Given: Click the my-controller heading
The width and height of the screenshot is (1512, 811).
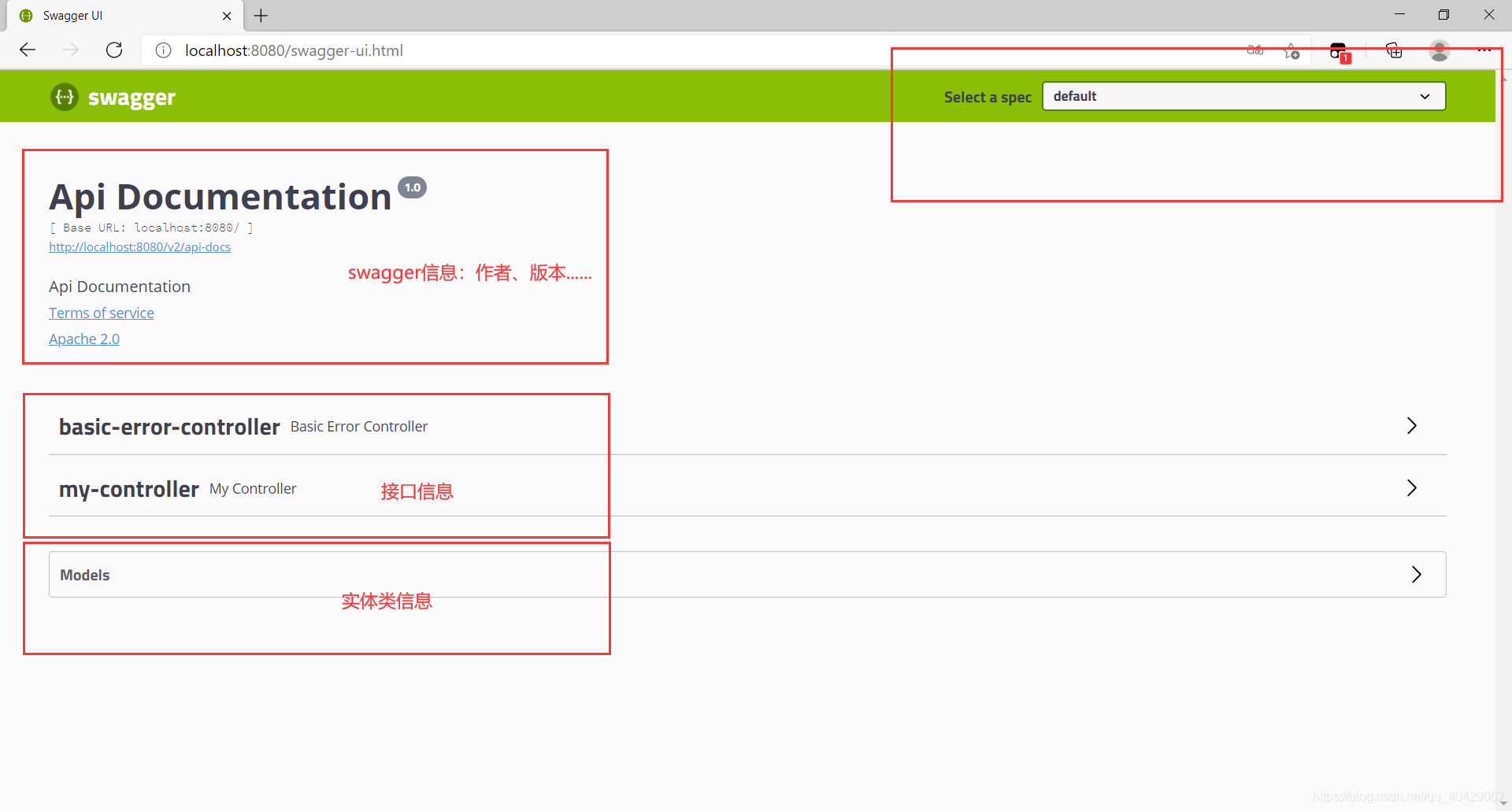Looking at the screenshot, I should coord(129,489).
